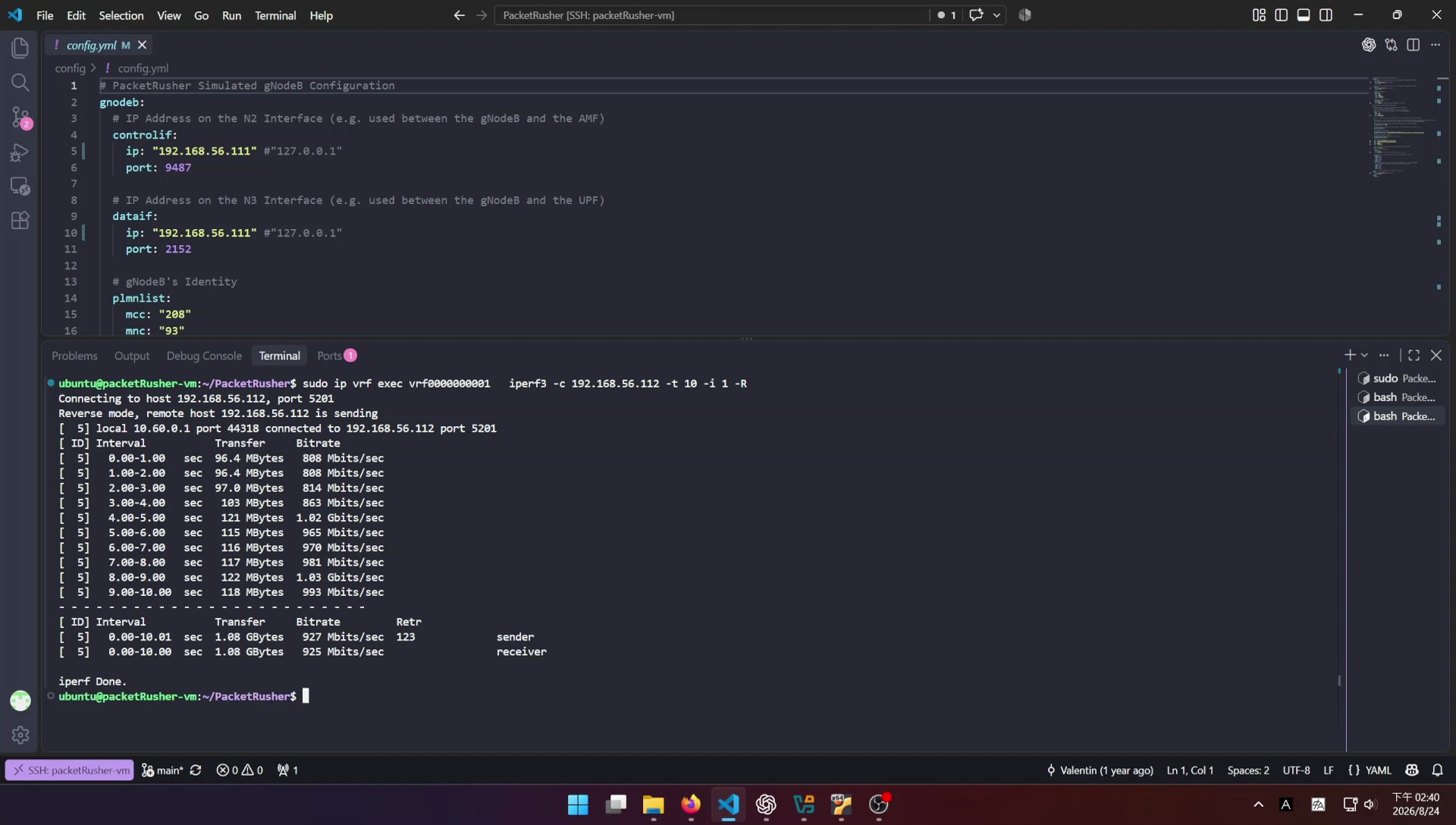Select the sudo terminal instance

[1397, 378]
